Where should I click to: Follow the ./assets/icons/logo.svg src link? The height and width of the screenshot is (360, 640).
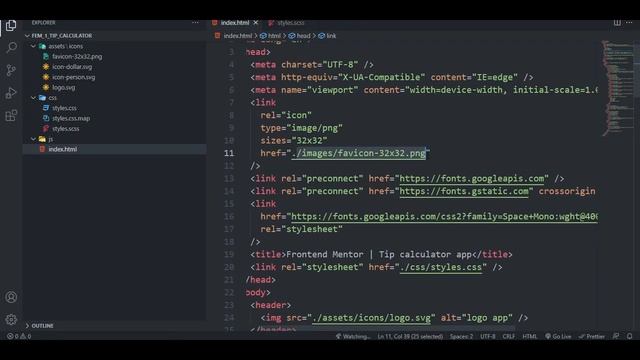371,318
